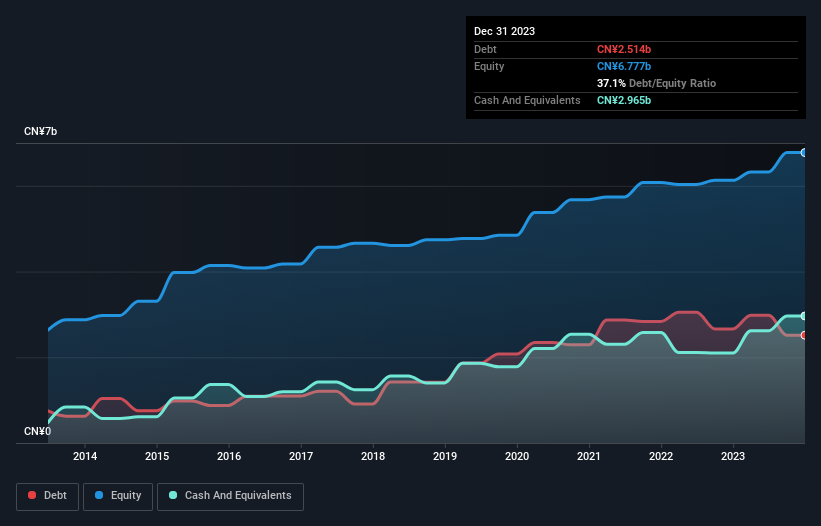Click the CN¥0 y-axis label

coord(38,431)
